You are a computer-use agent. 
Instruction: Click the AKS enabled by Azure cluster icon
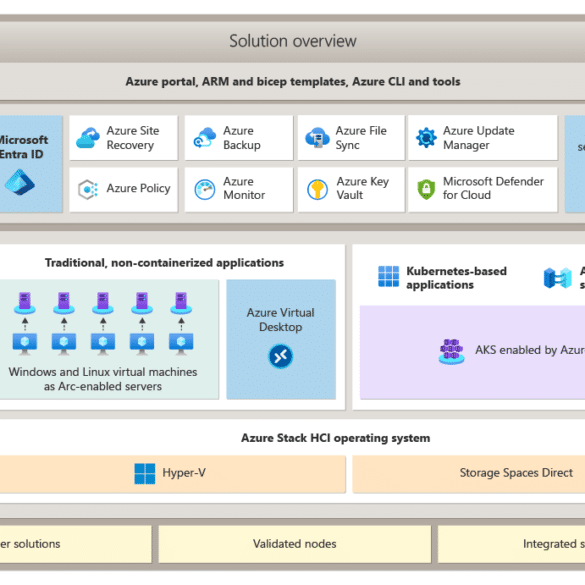click(x=451, y=351)
